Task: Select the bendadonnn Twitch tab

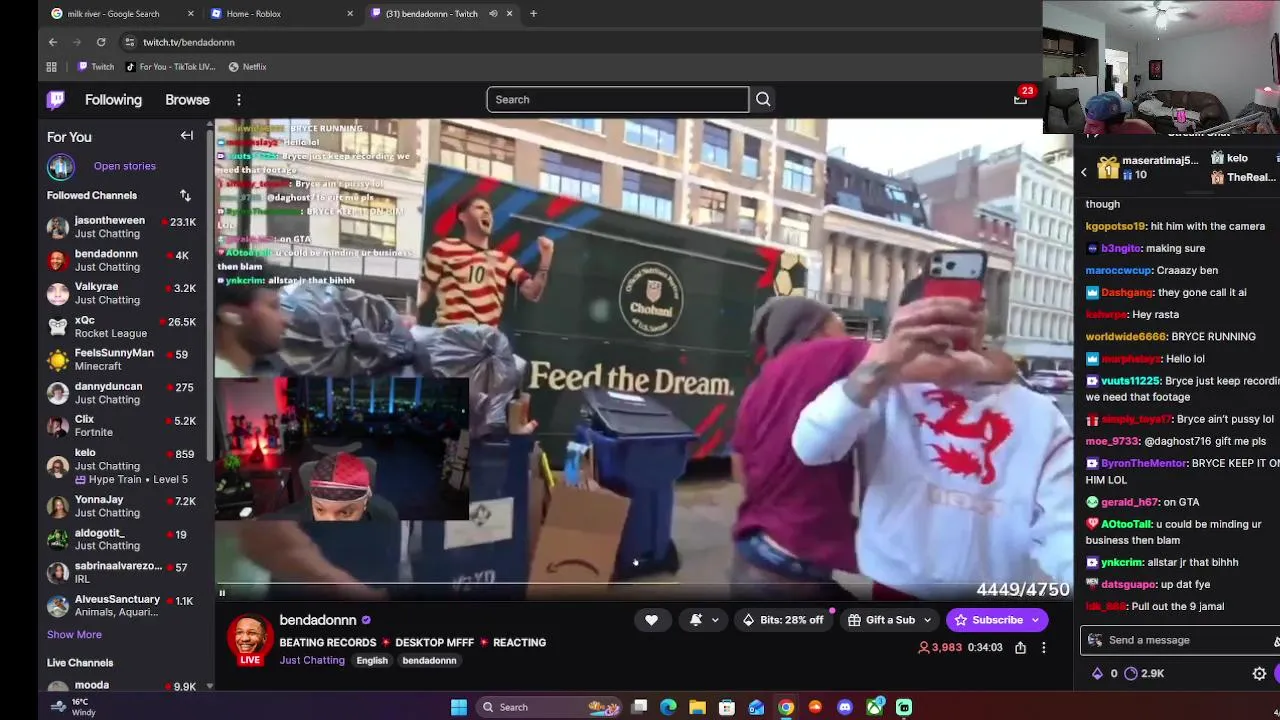Action: (x=441, y=13)
